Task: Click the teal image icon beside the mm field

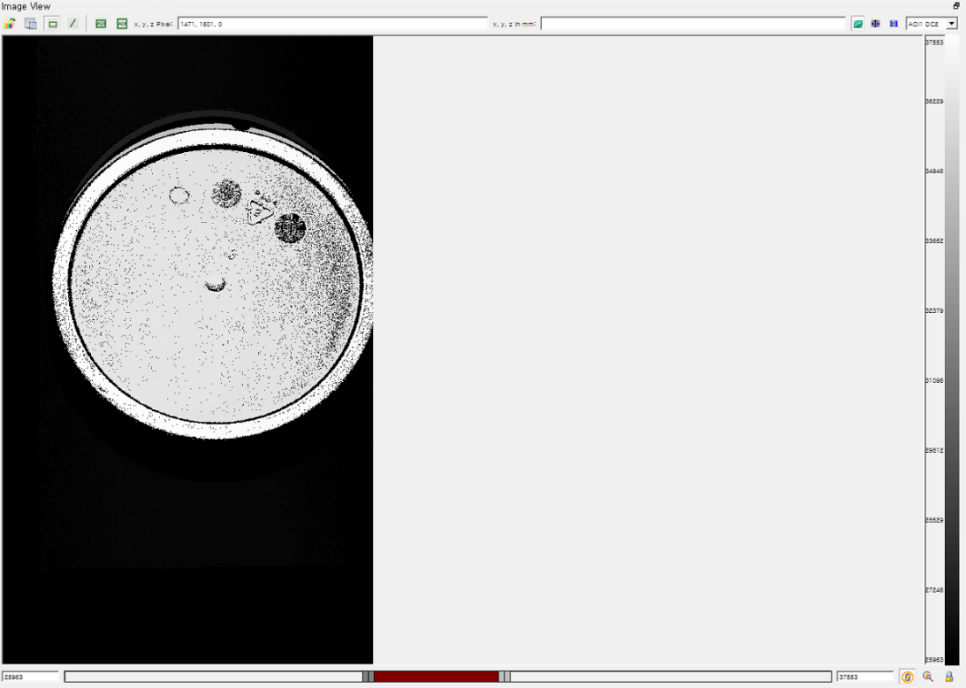Action: 858,23
